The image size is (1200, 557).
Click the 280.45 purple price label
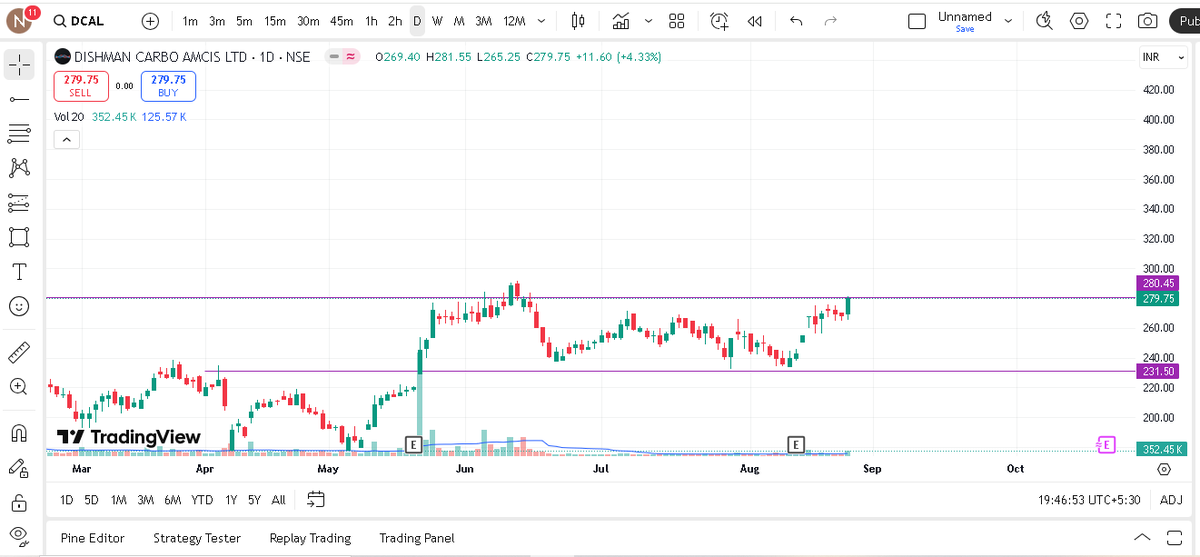click(1158, 283)
